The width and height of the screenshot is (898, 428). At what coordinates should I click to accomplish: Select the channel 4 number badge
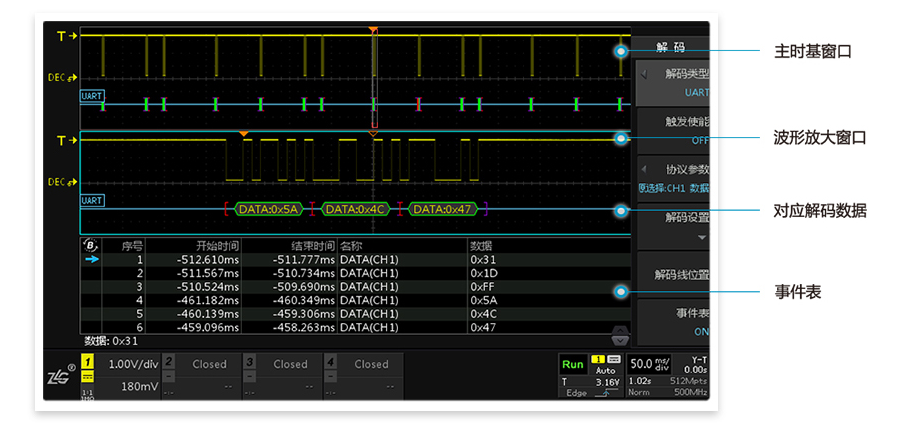[x=330, y=363]
